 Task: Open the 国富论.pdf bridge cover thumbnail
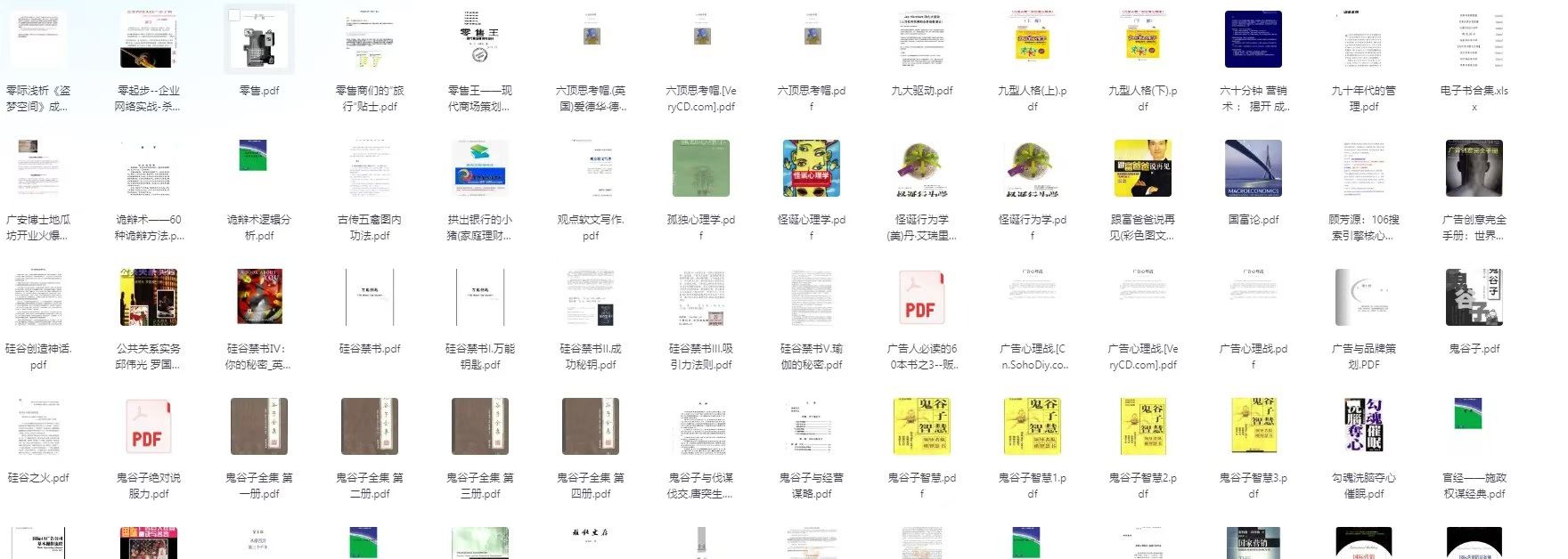(x=1253, y=168)
